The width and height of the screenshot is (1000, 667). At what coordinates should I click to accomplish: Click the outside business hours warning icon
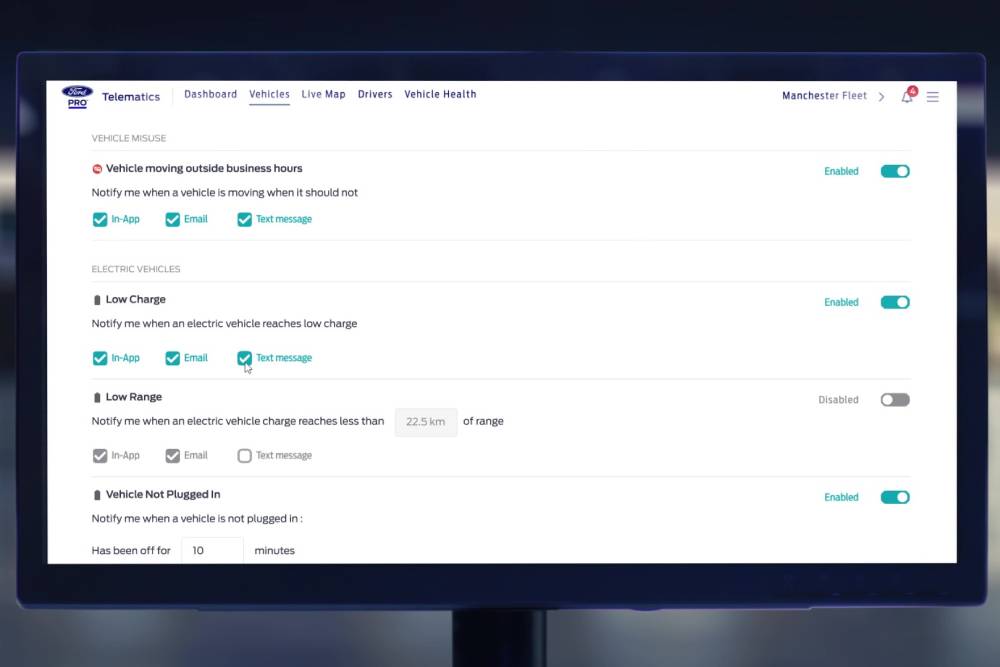[x=97, y=169]
